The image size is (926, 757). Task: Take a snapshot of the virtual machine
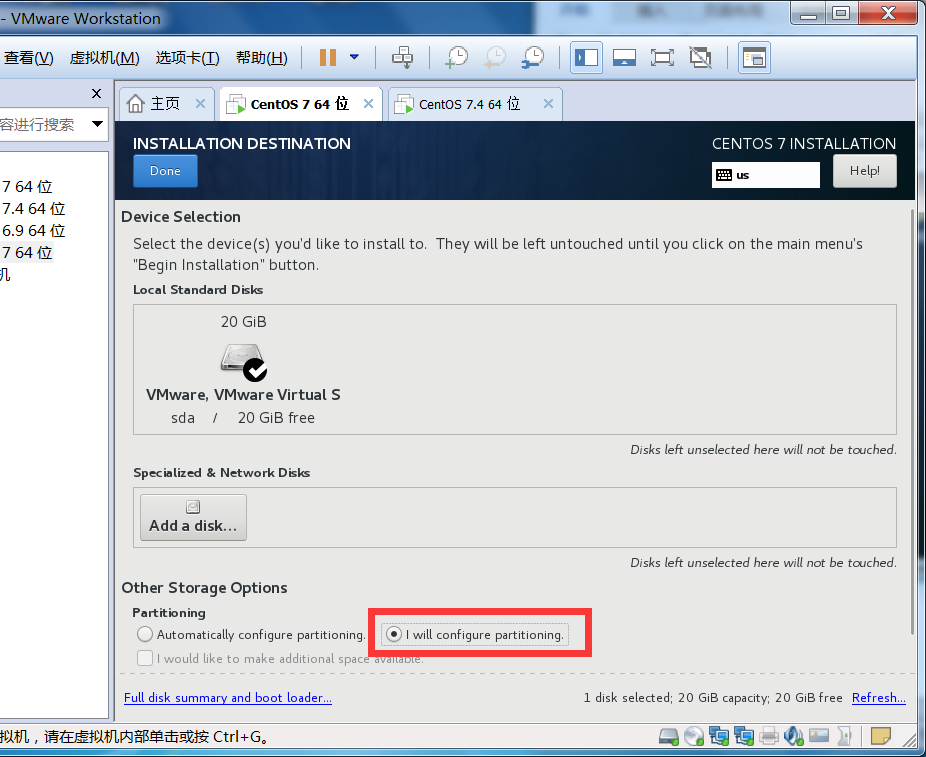[457, 57]
